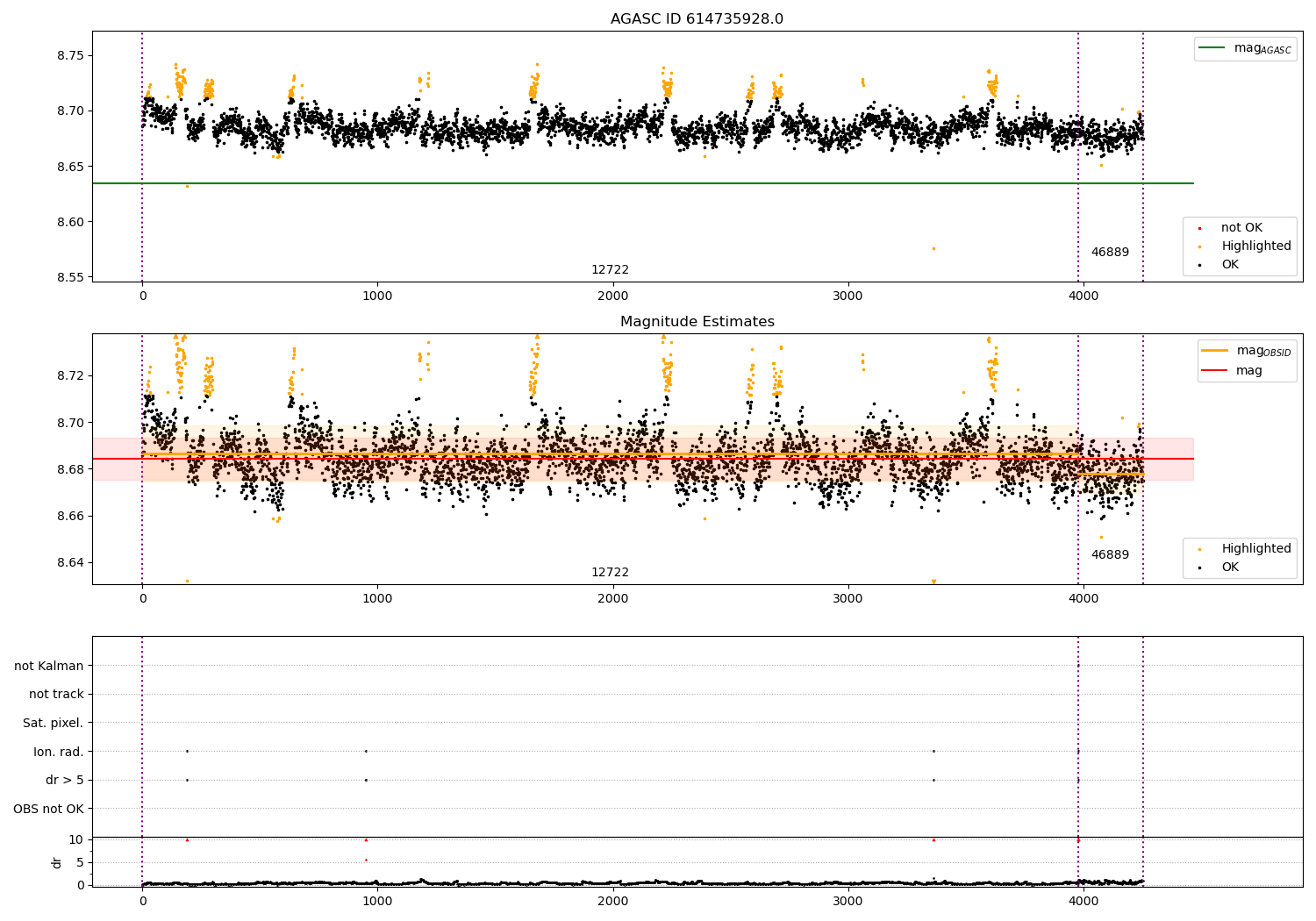
Task: Click 'Highlighted' legend entry in Magnitude Estimates plot
Action: 1255,549
